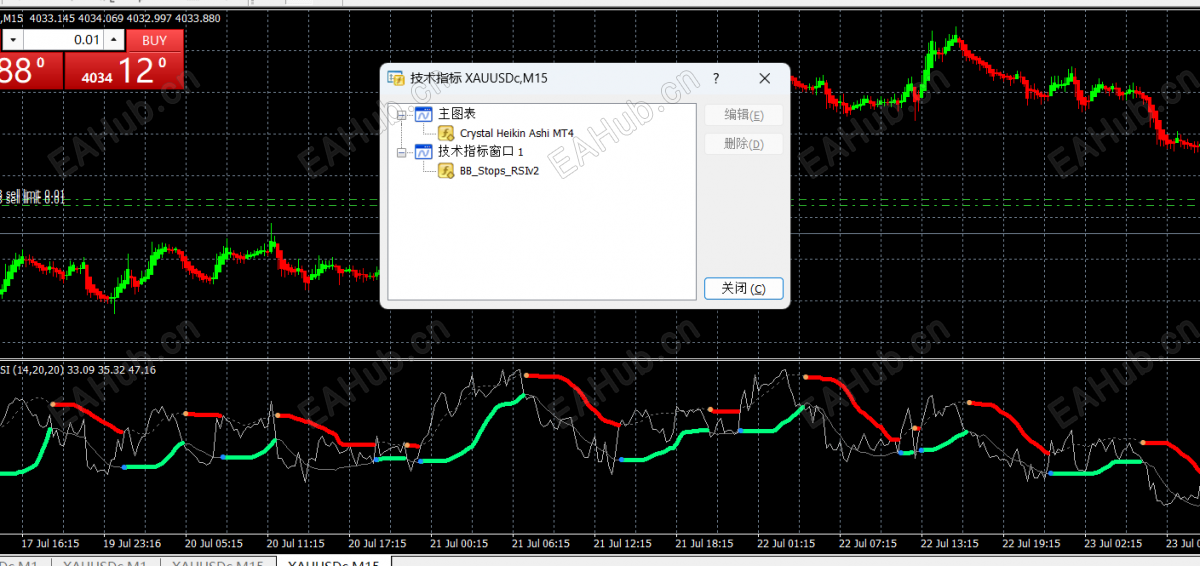Switch to the active white XAUUSDc,M15 chart tab

click(333, 563)
